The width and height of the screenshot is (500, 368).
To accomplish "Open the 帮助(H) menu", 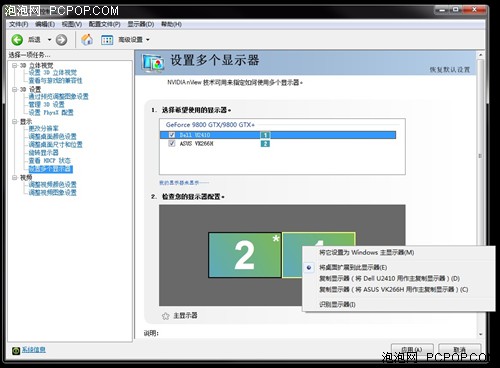I will 171,24.
